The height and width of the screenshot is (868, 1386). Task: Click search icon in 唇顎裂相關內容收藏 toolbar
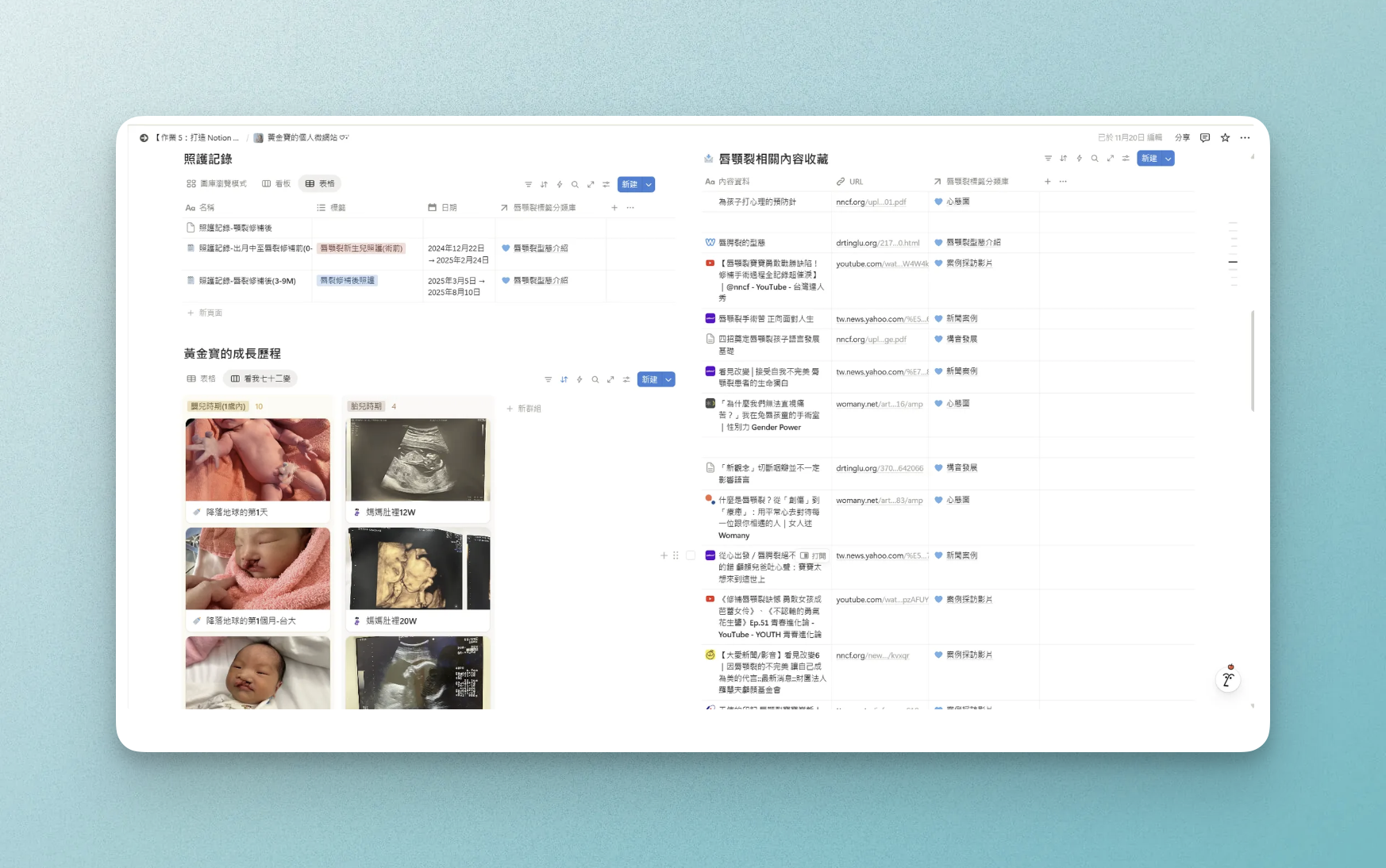point(1095,159)
